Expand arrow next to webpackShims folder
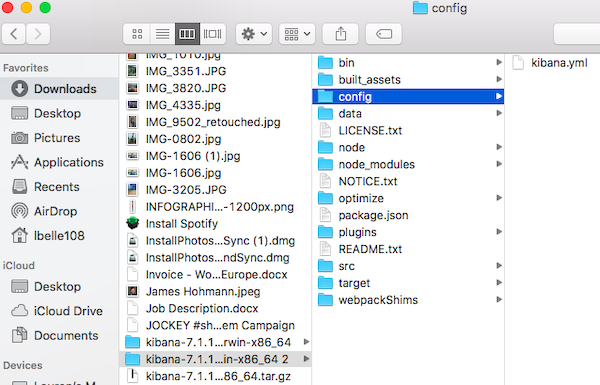 click(499, 299)
